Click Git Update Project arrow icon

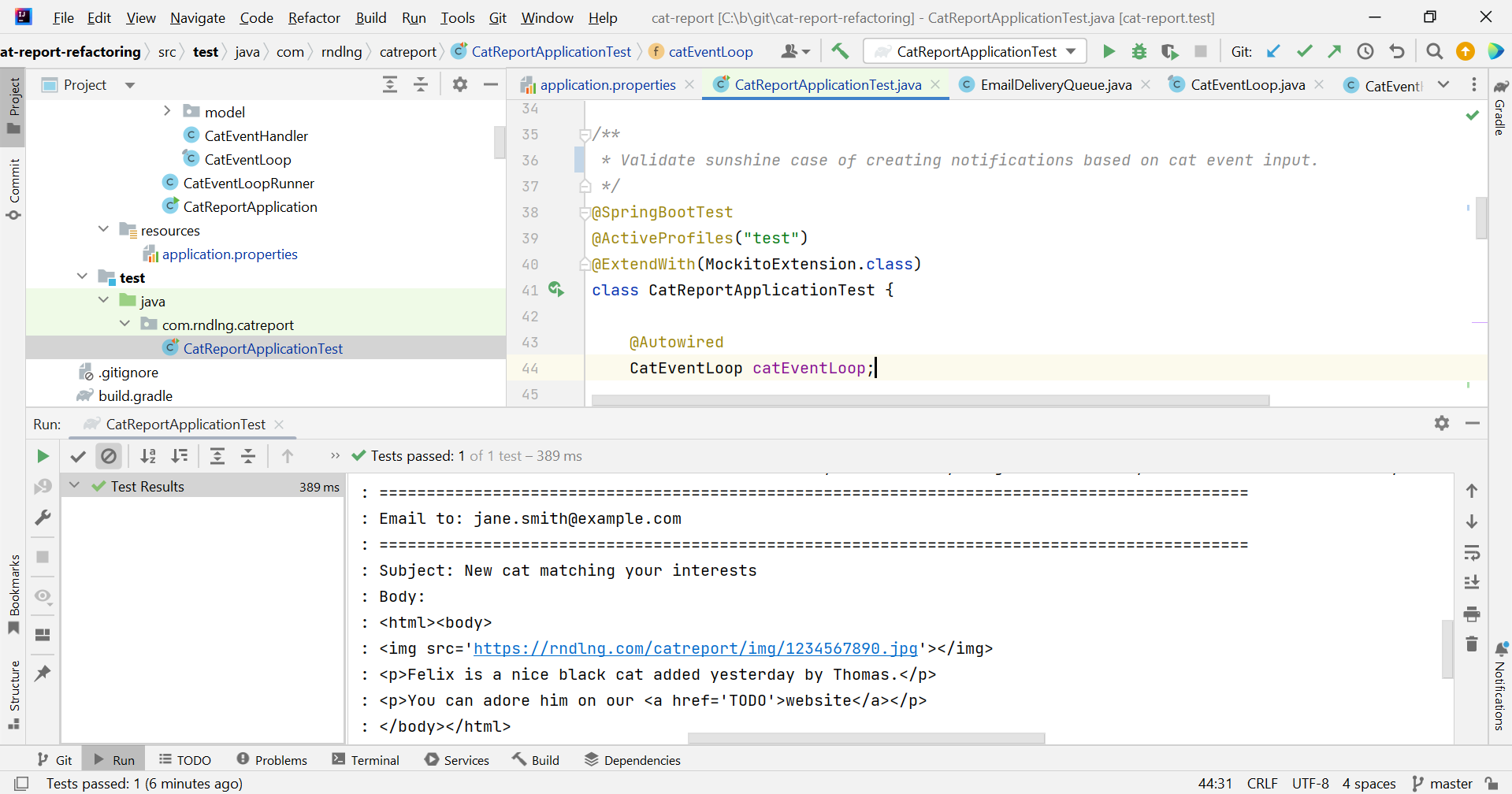tap(1273, 52)
